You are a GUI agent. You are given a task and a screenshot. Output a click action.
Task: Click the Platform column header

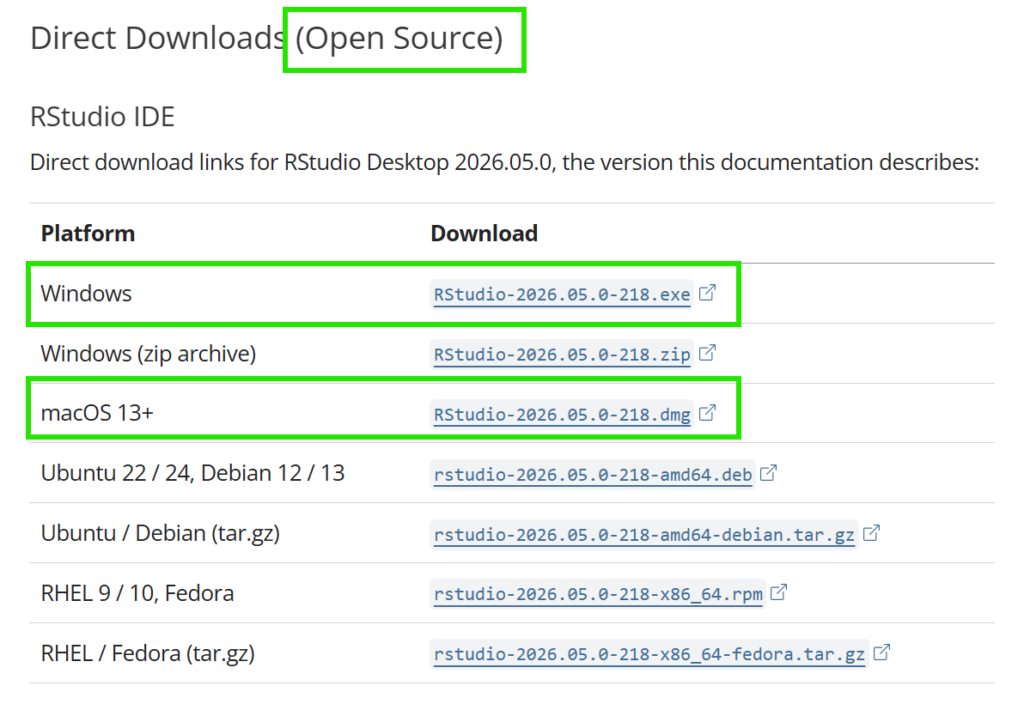click(x=88, y=233)
